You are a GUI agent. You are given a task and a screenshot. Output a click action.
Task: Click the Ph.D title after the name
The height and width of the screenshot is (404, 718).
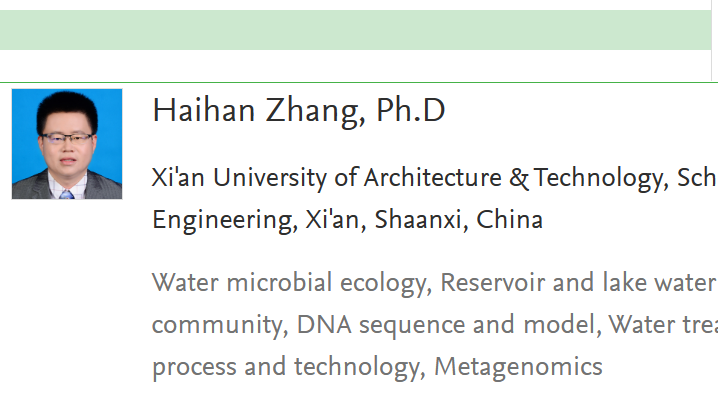pyautogui.click(x=411, y=111)
